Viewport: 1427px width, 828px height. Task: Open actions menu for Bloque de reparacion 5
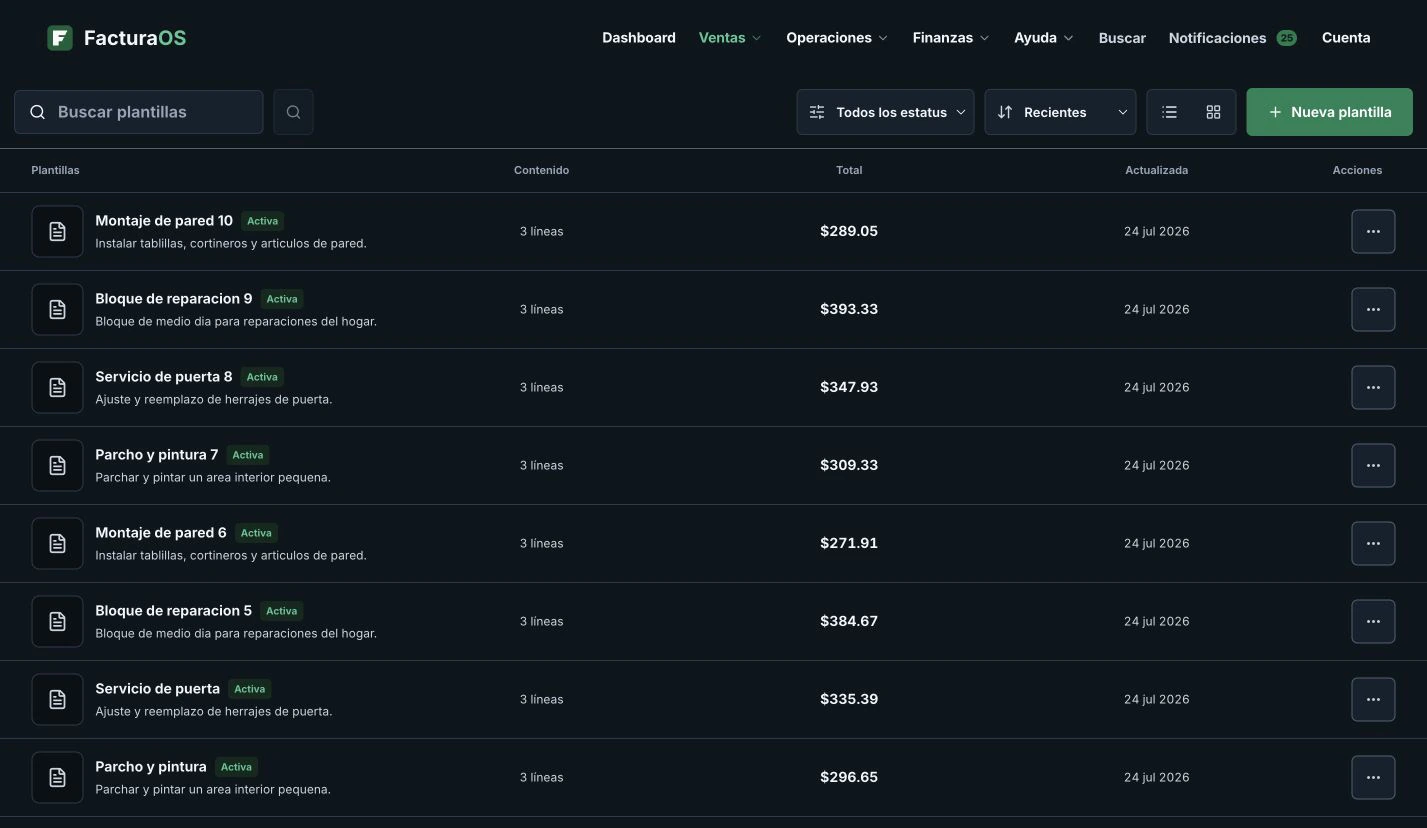point(1373,621)
